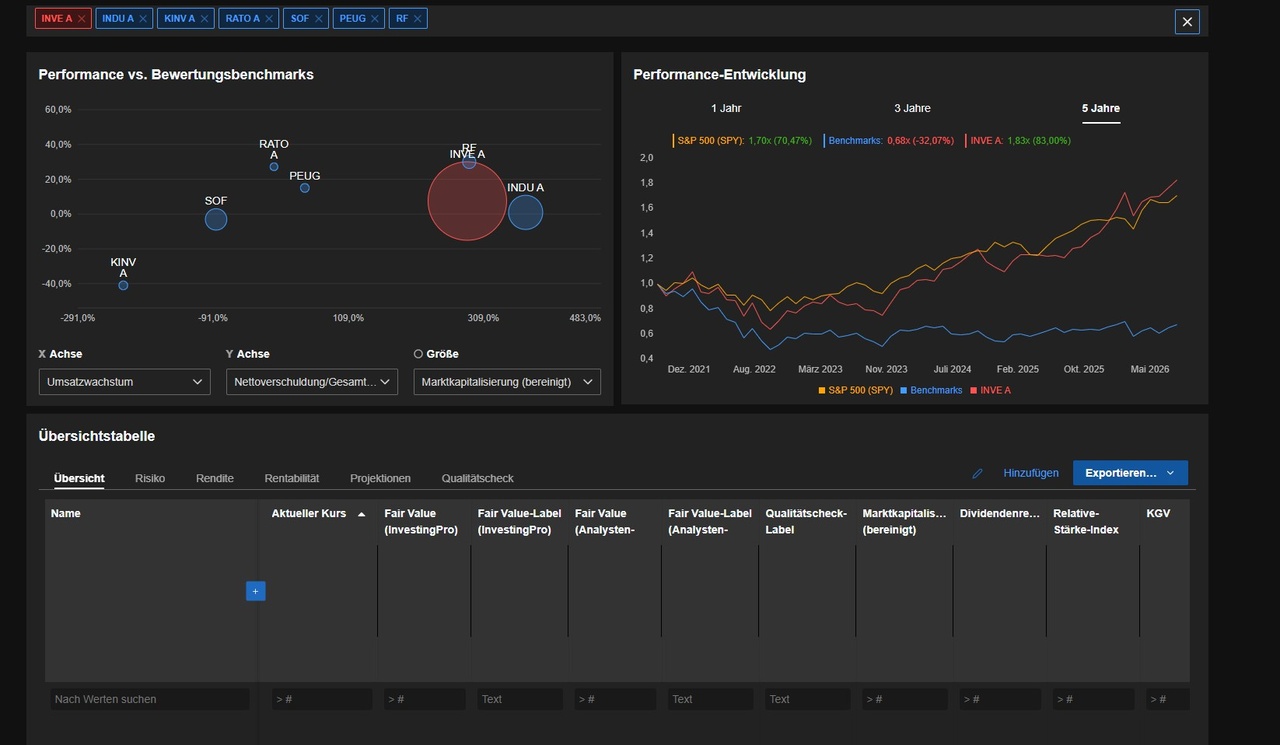Viewport: 1280px width, 745px height.
Task: Click the pencil edit icon beside Hinzufügen
Action: [x=978, y=473]
